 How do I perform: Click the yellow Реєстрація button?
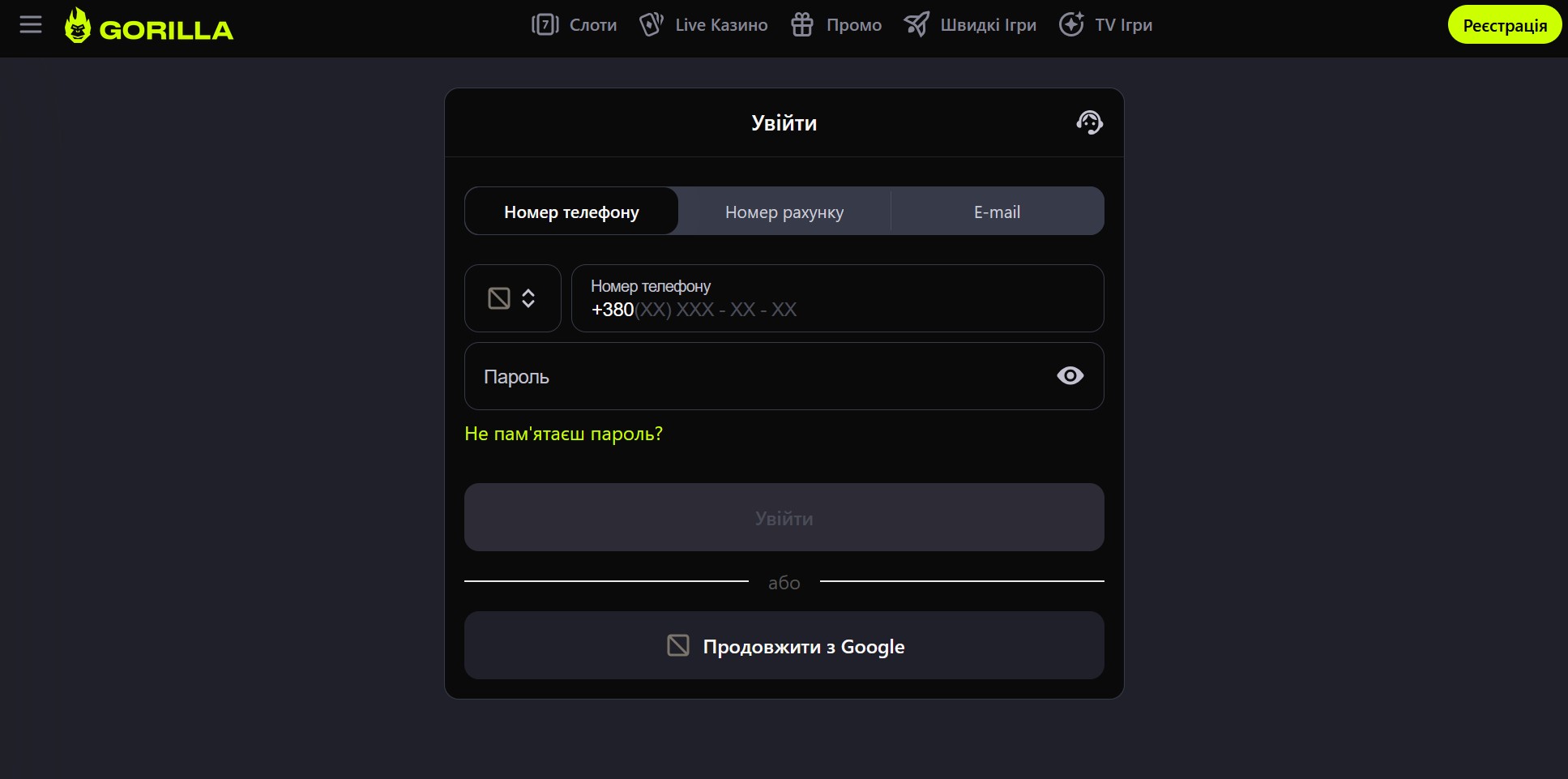(x=1504, y=25)
